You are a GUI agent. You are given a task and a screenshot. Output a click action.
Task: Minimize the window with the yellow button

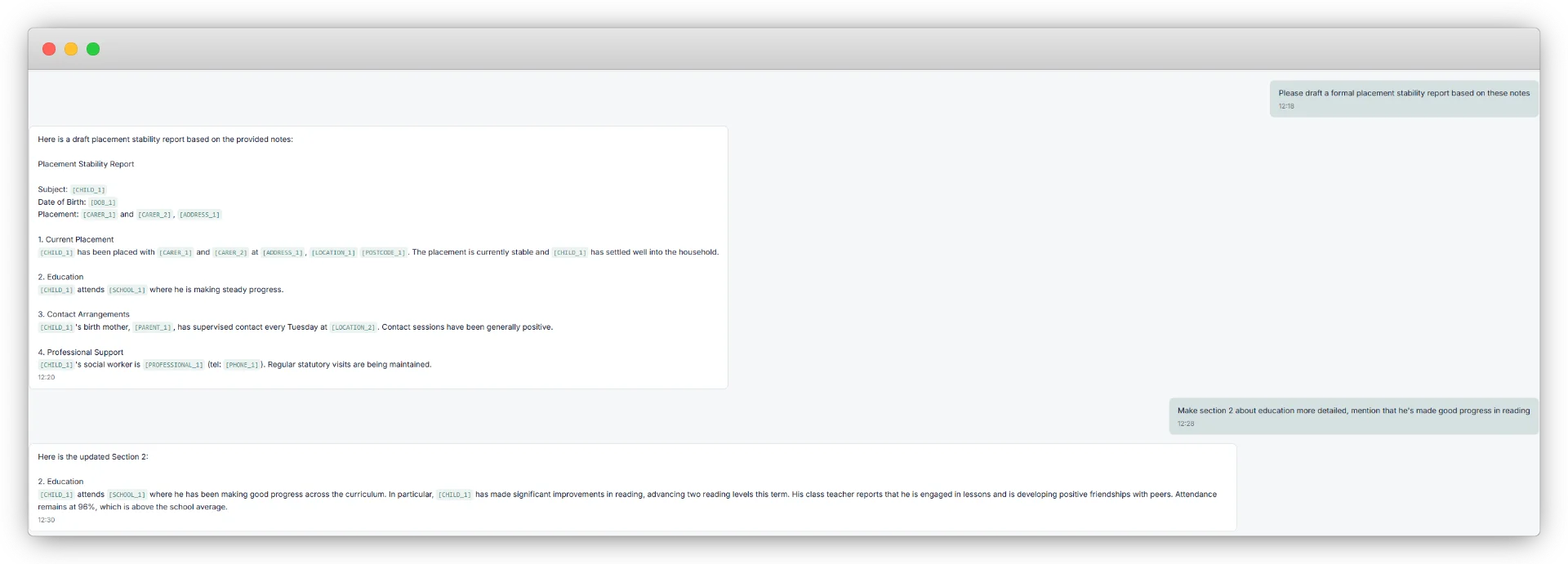(x=71, y=49)
